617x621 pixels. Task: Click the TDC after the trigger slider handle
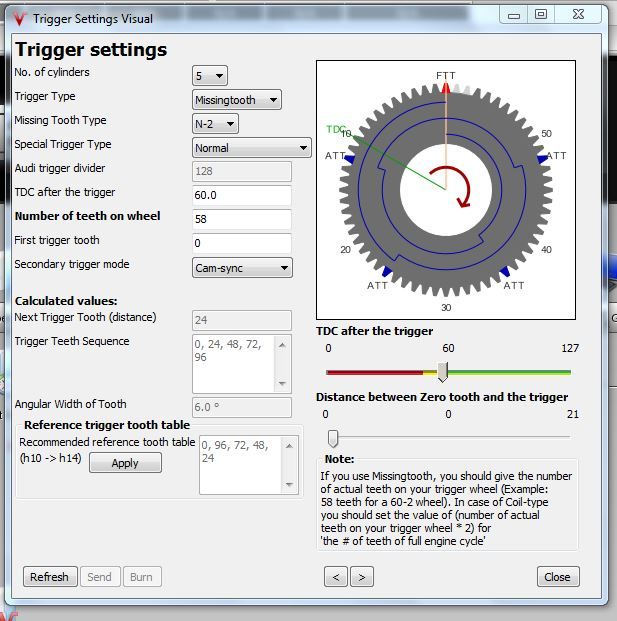click(x=443, y=372)
